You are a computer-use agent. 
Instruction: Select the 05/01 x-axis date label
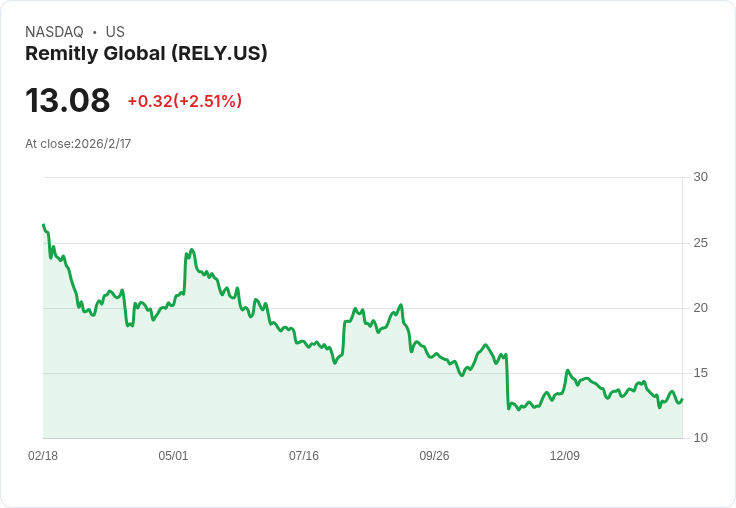coord(173,455)
